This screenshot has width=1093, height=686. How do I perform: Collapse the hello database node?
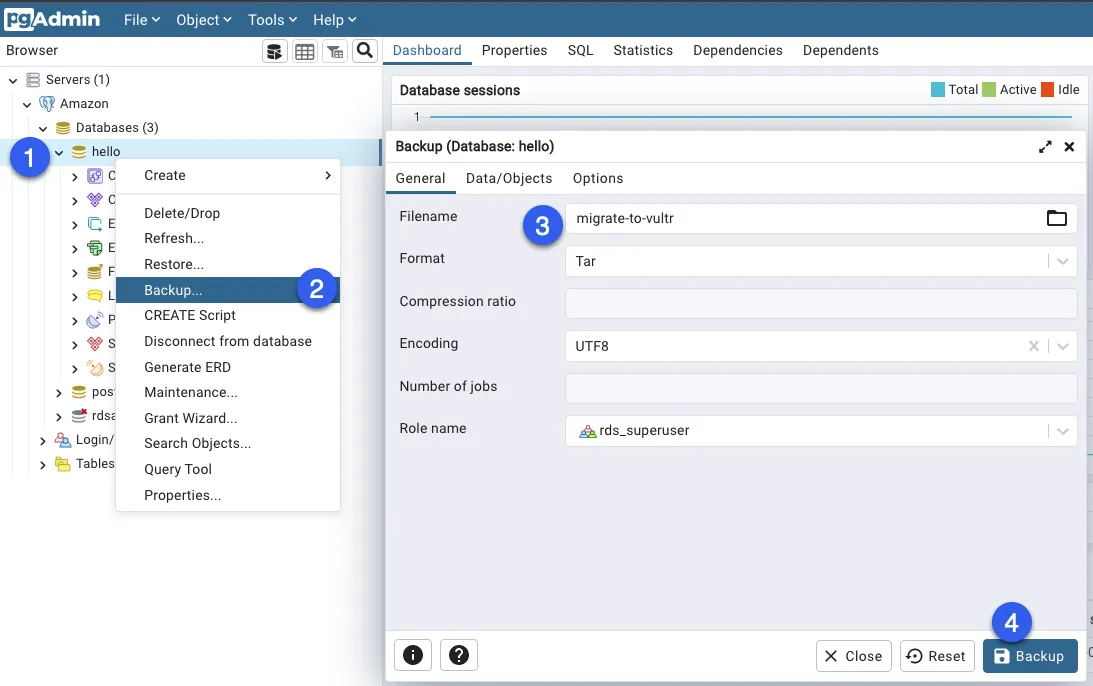[x=59, y=152]
